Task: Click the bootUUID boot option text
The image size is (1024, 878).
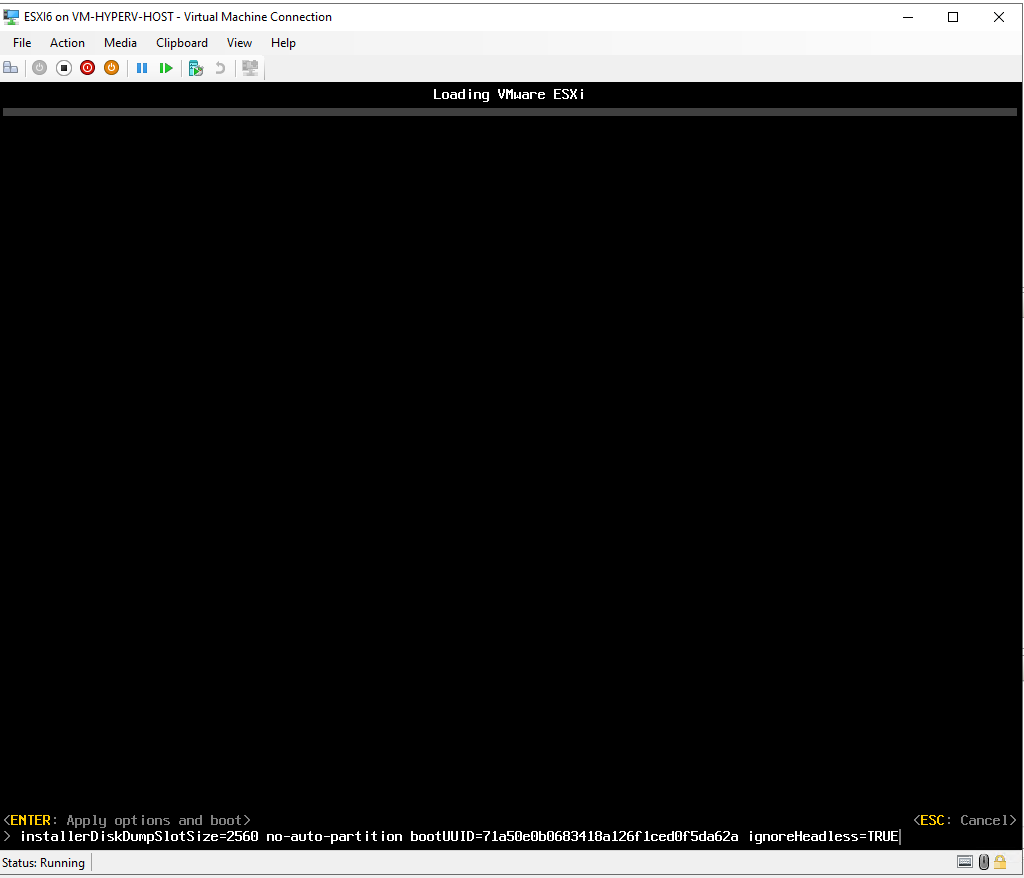Action: [x=574, y=837]
